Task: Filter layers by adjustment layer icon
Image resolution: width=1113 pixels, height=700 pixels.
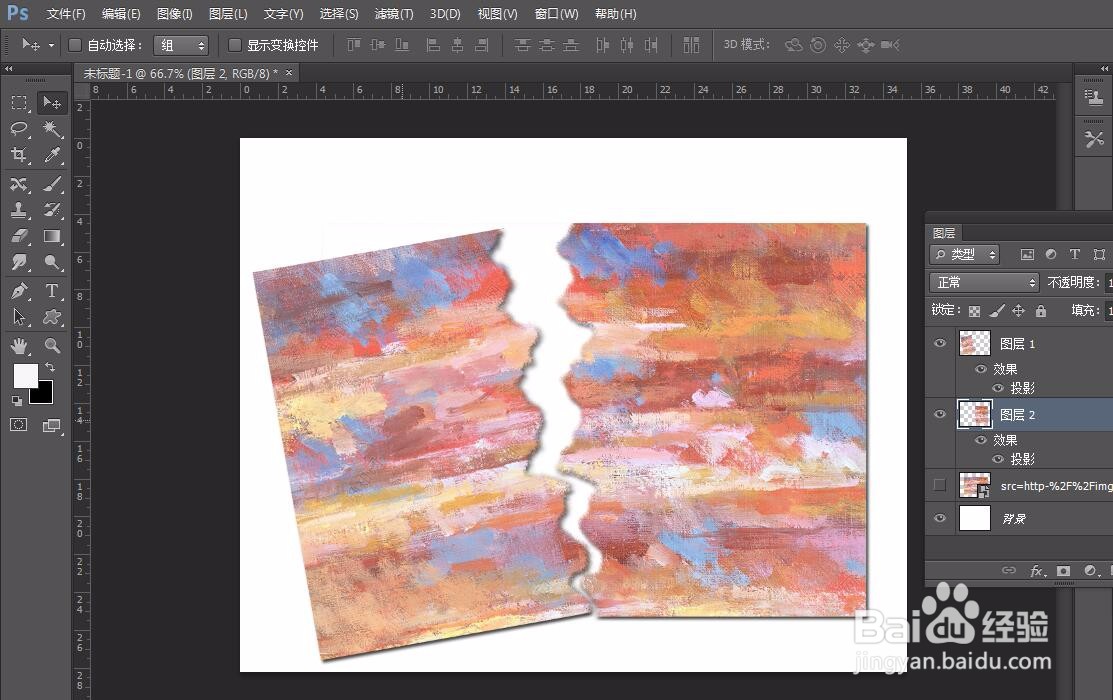Action: coord(1051,254)
